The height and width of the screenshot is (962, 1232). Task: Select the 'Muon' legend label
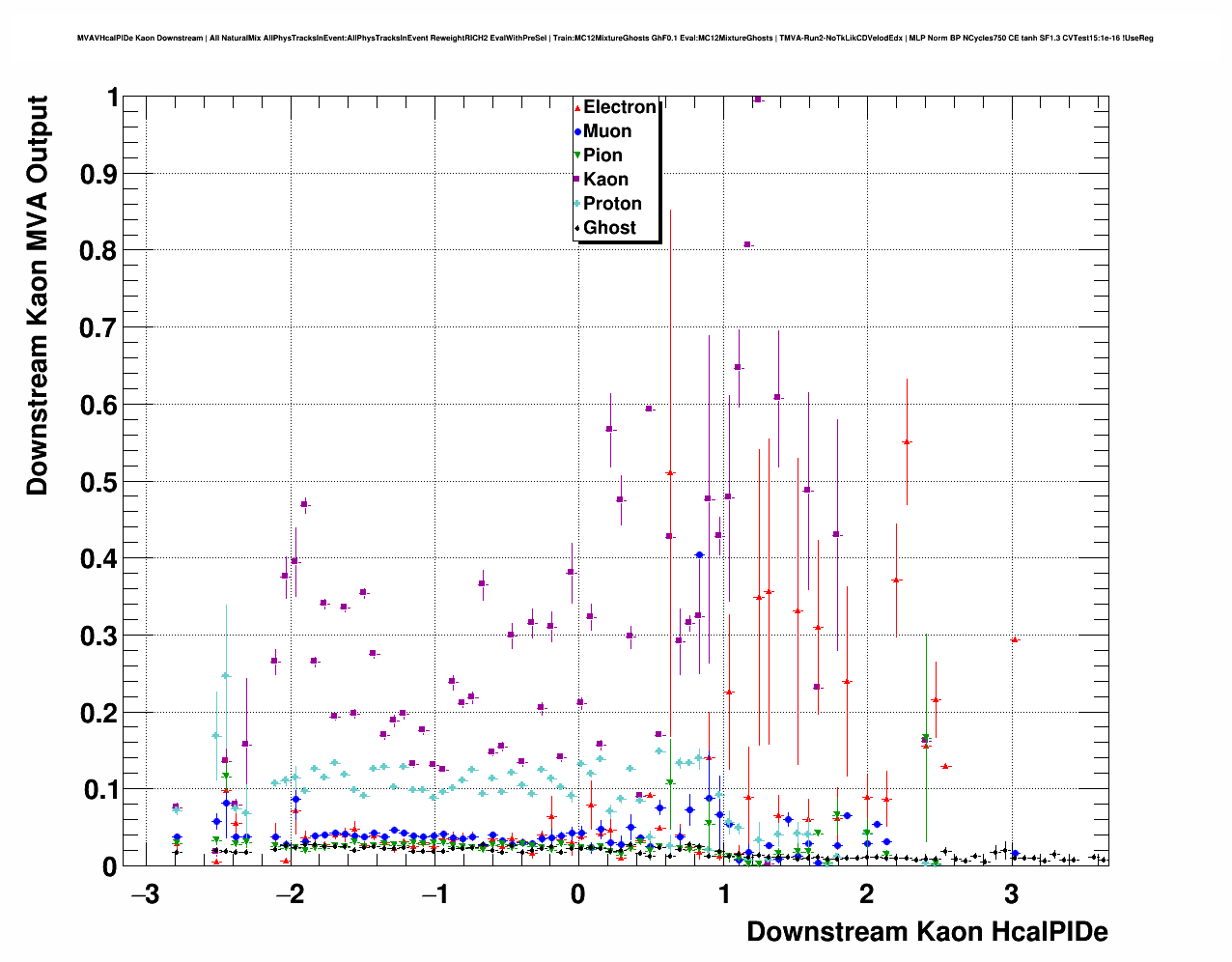tap(607, 131)
